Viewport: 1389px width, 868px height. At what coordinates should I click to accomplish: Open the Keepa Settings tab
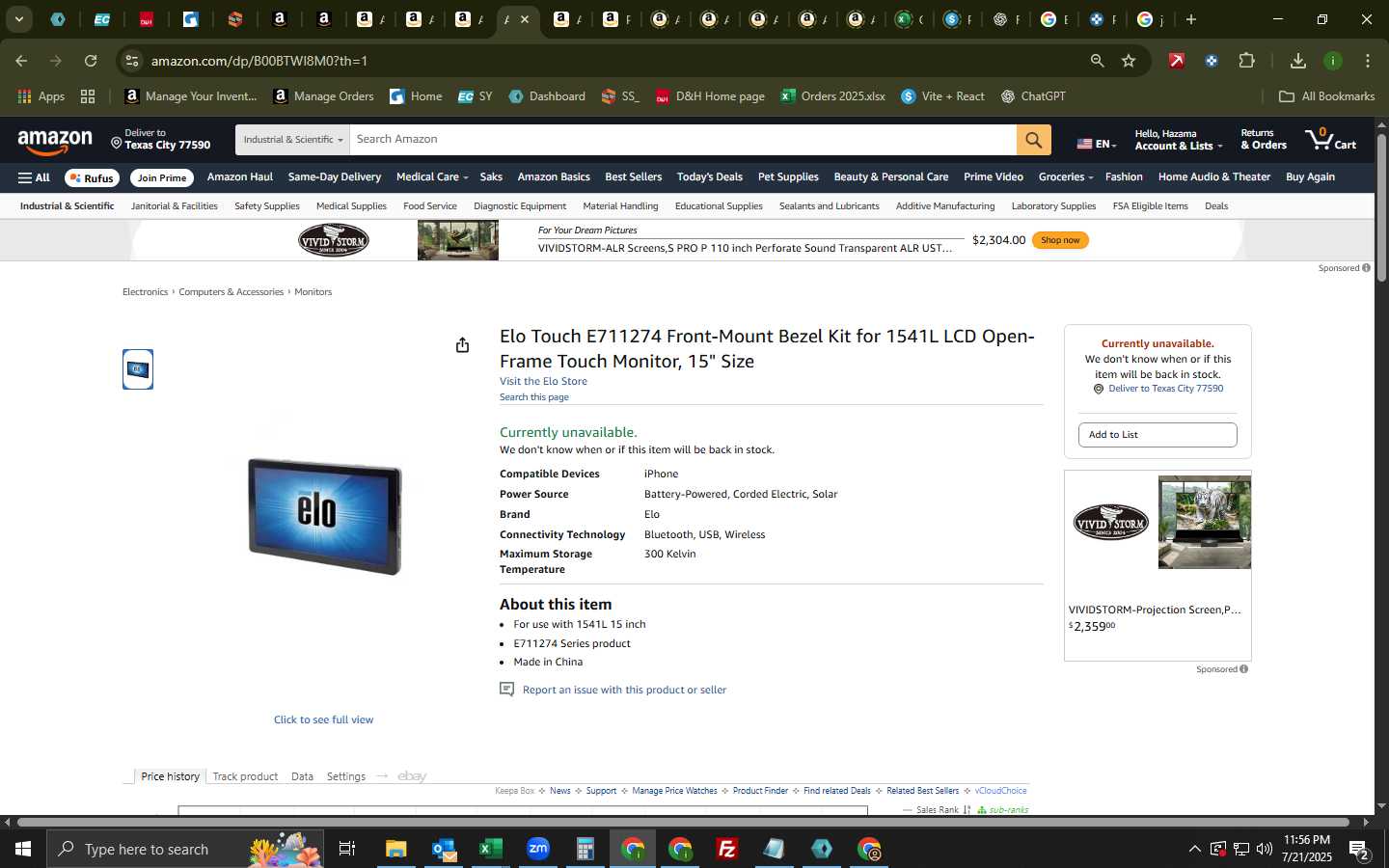(x=346, y=776)
